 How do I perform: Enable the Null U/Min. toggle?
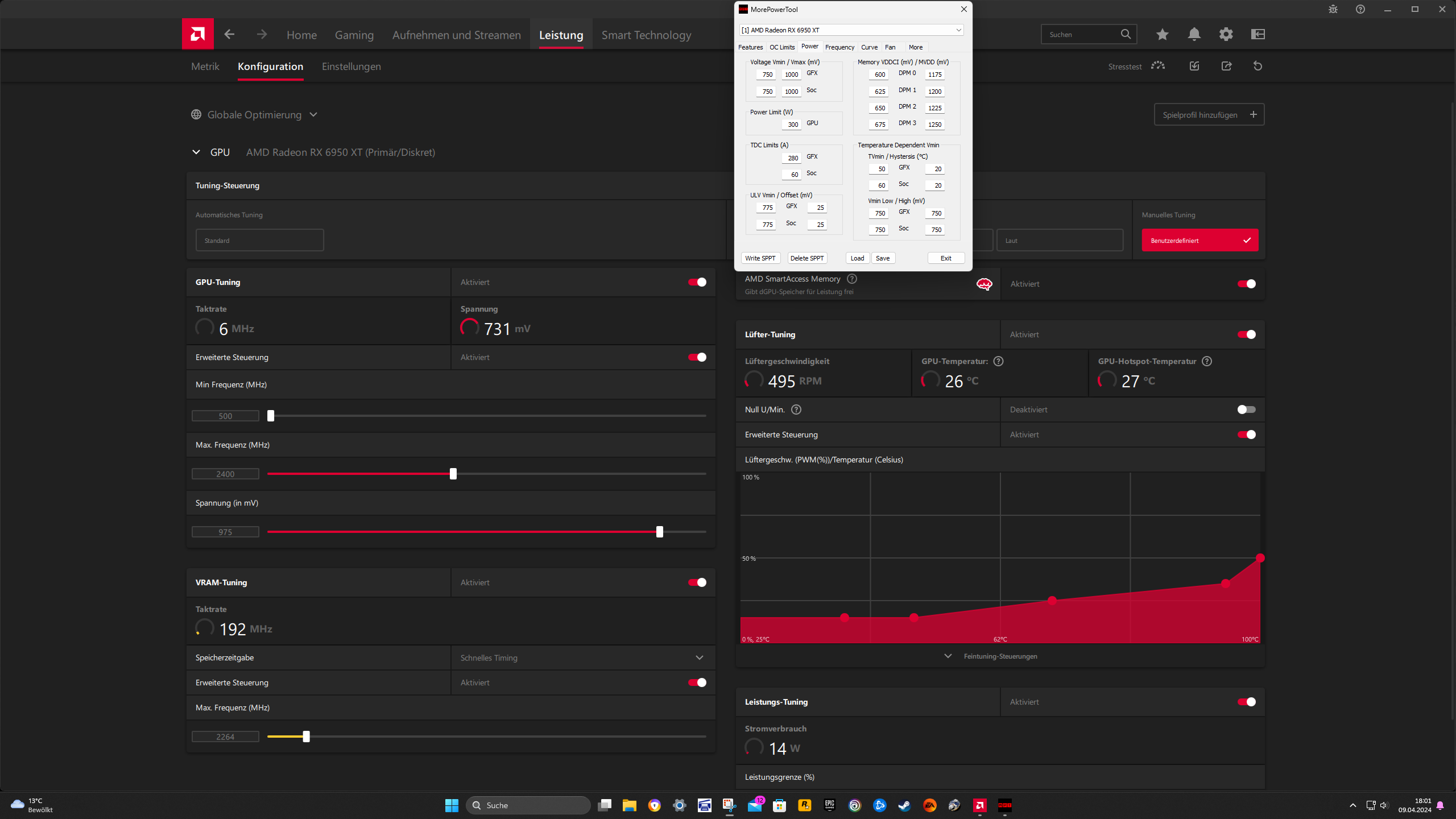pos(1246,409)
